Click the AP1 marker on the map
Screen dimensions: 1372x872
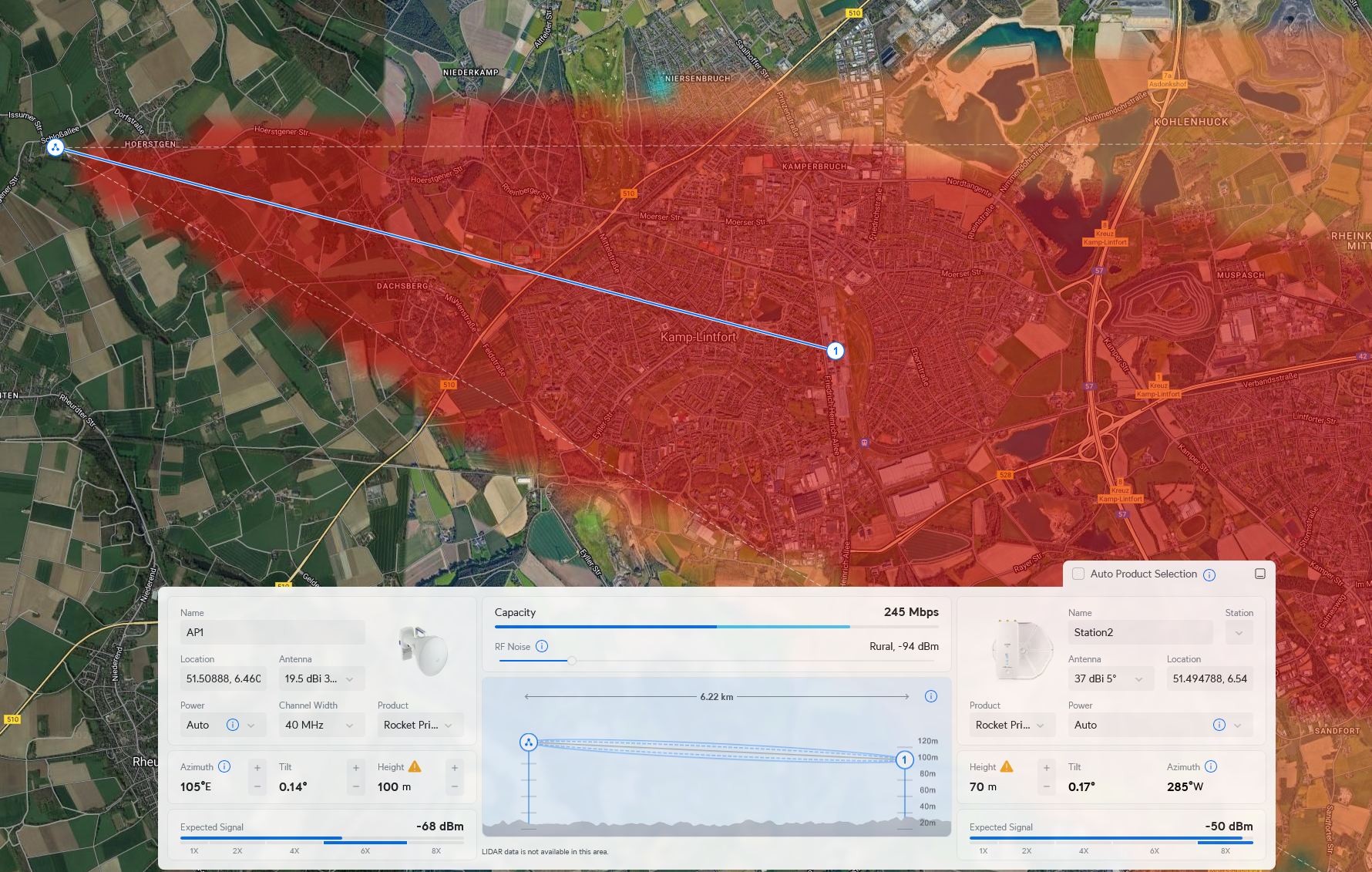(x=55, y=147)
